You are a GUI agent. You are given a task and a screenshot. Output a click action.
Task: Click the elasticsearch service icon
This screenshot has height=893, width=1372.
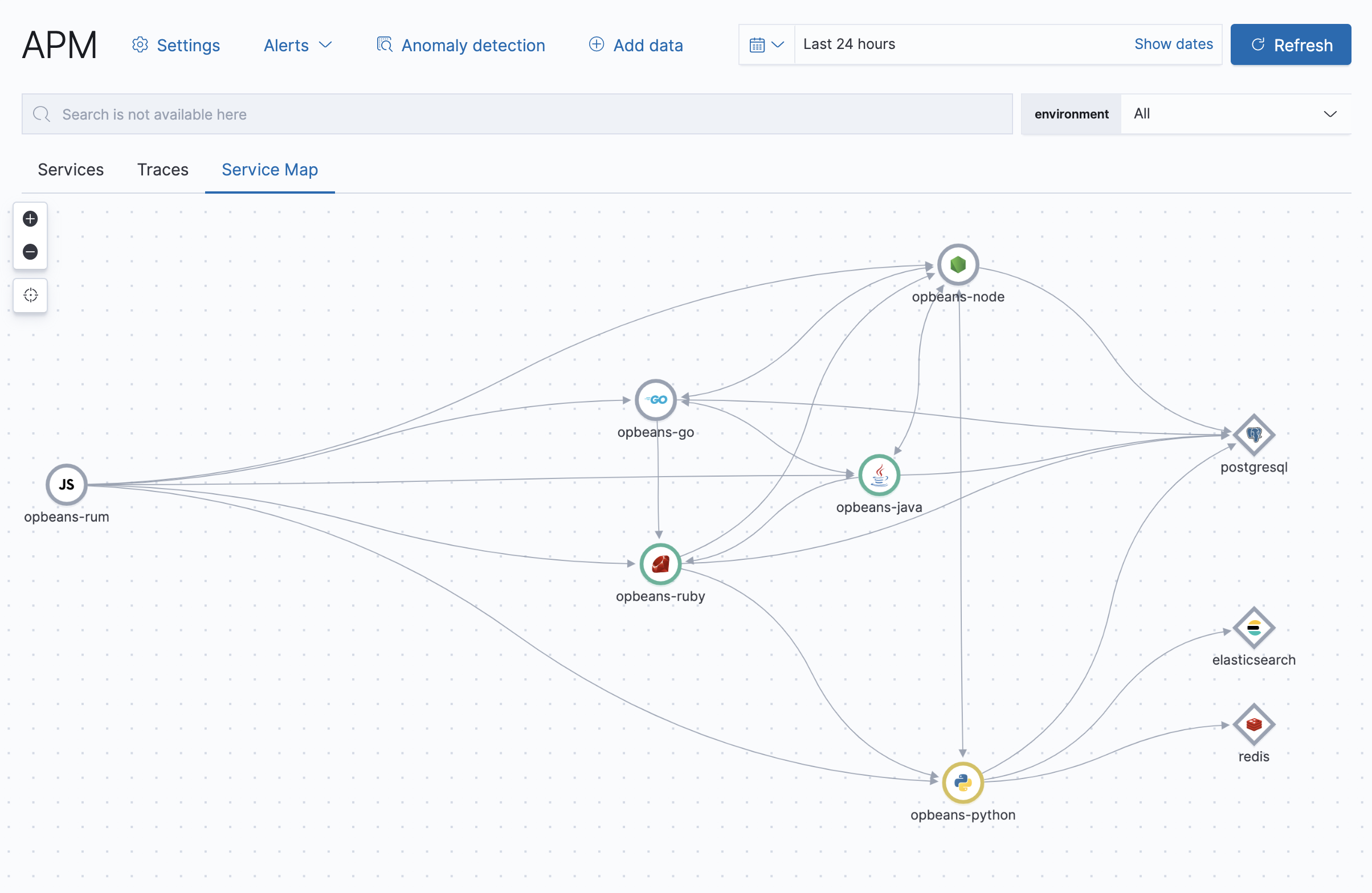(x=1253, y=627)
